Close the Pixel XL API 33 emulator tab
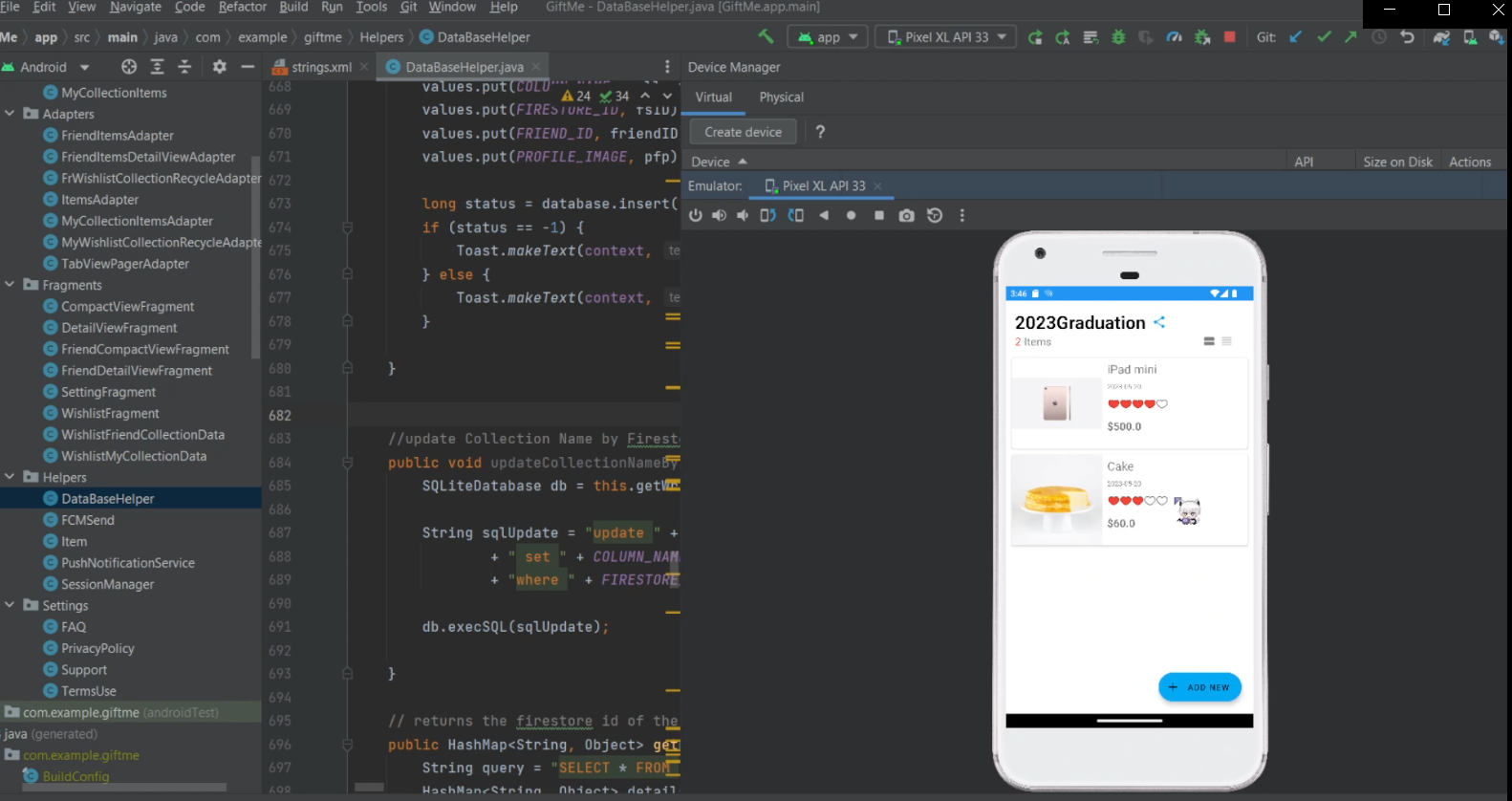1512x801 pixels. pos(877,186)
